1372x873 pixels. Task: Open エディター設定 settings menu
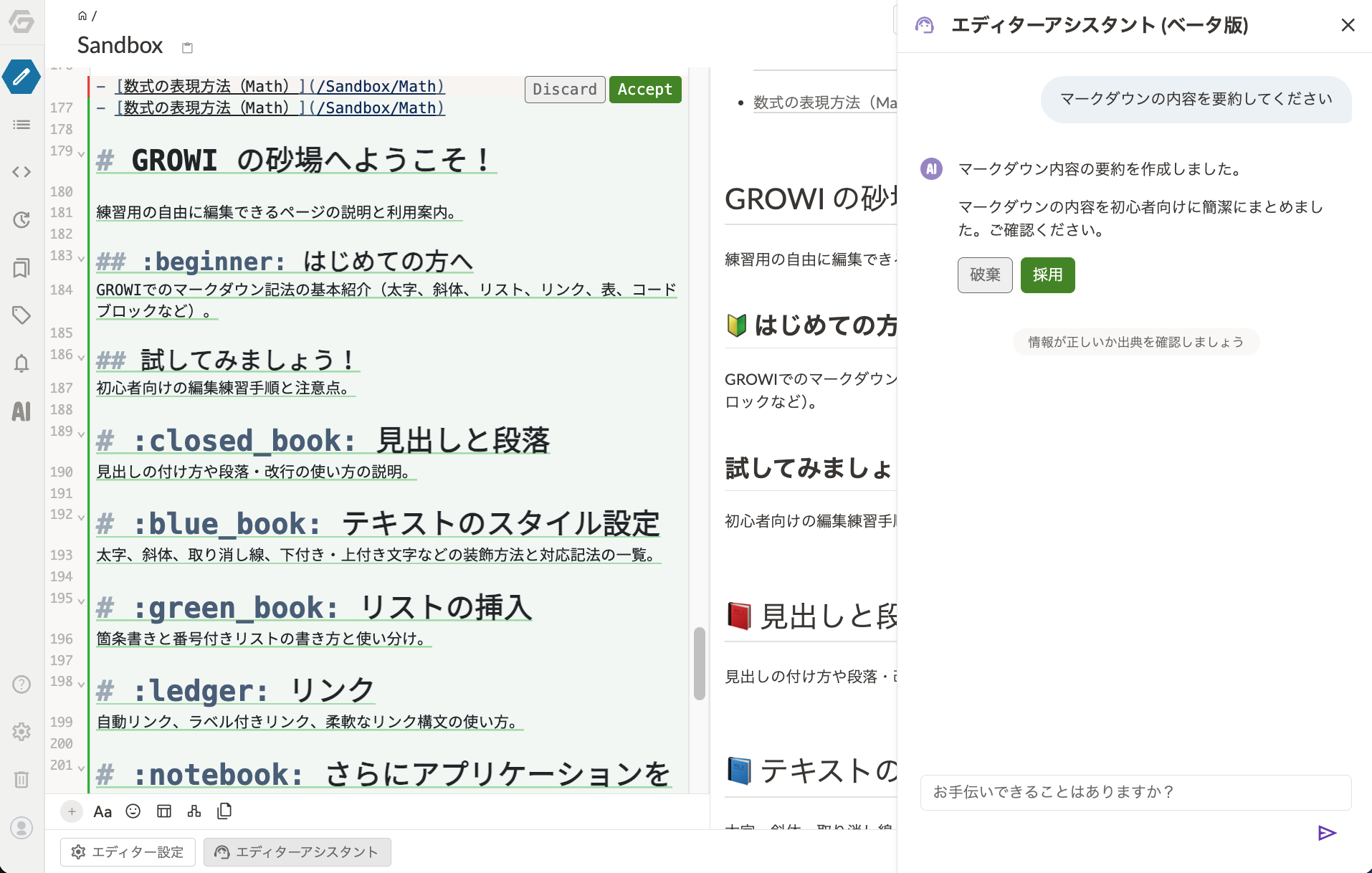pyautogui.click(x=128, y=852)
